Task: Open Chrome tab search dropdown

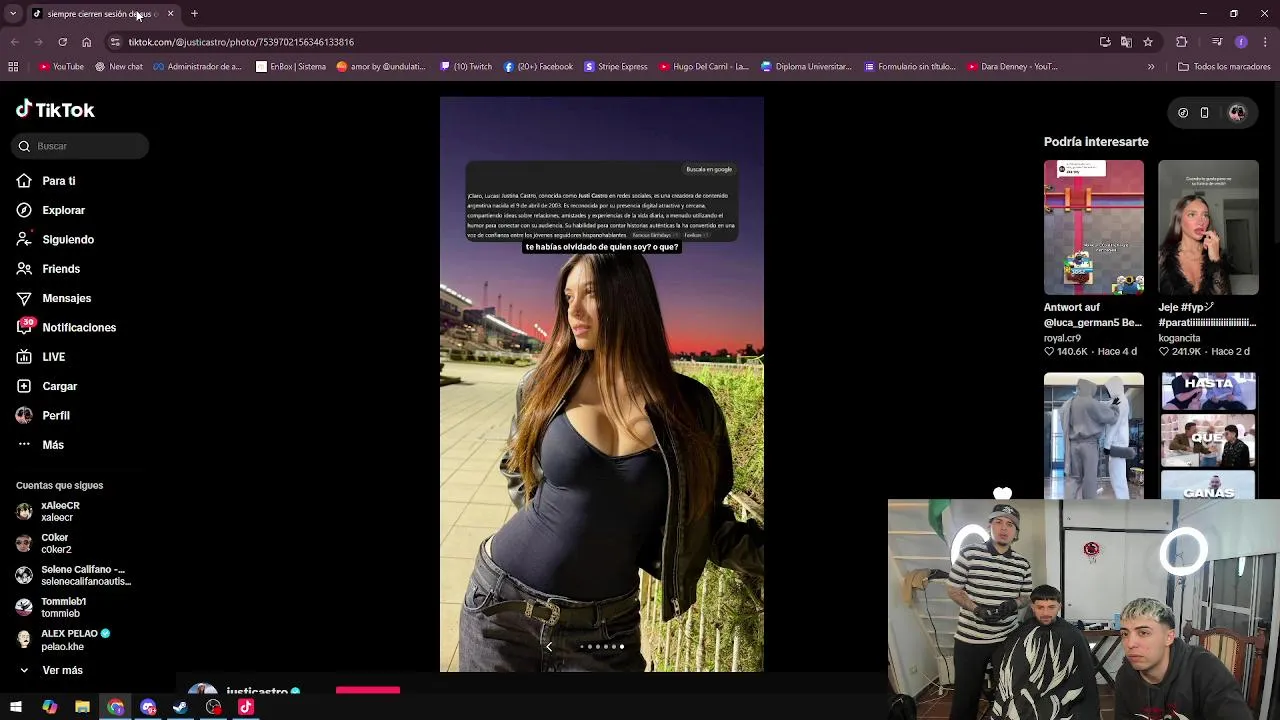Action: pos(13,14)
